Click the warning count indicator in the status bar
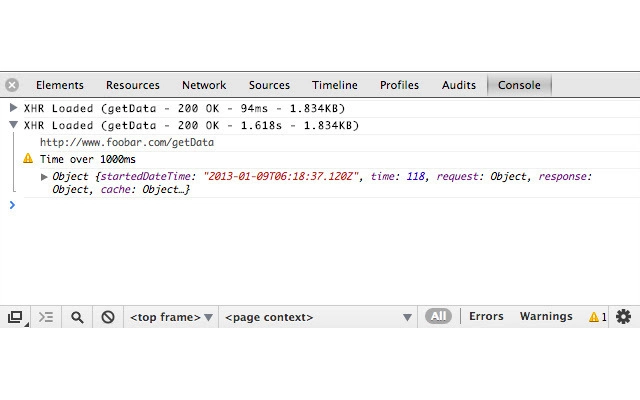This screenshot has width=640, height=400. 598,317
